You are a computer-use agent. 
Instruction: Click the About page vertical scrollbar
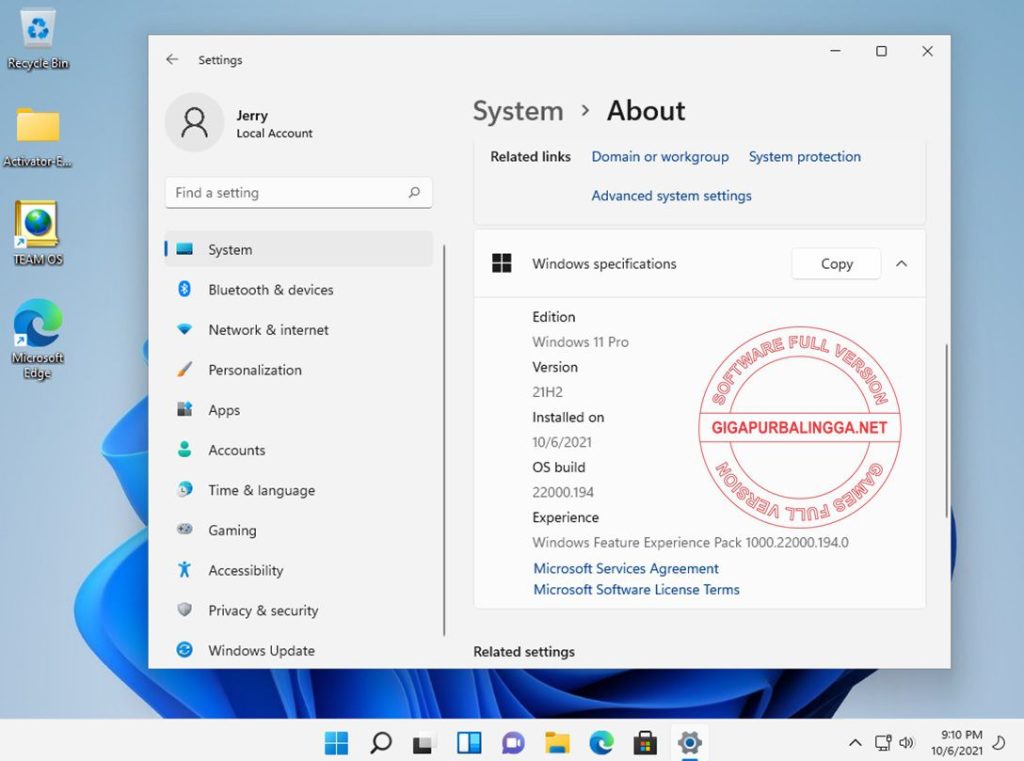(x=946, y=431)
